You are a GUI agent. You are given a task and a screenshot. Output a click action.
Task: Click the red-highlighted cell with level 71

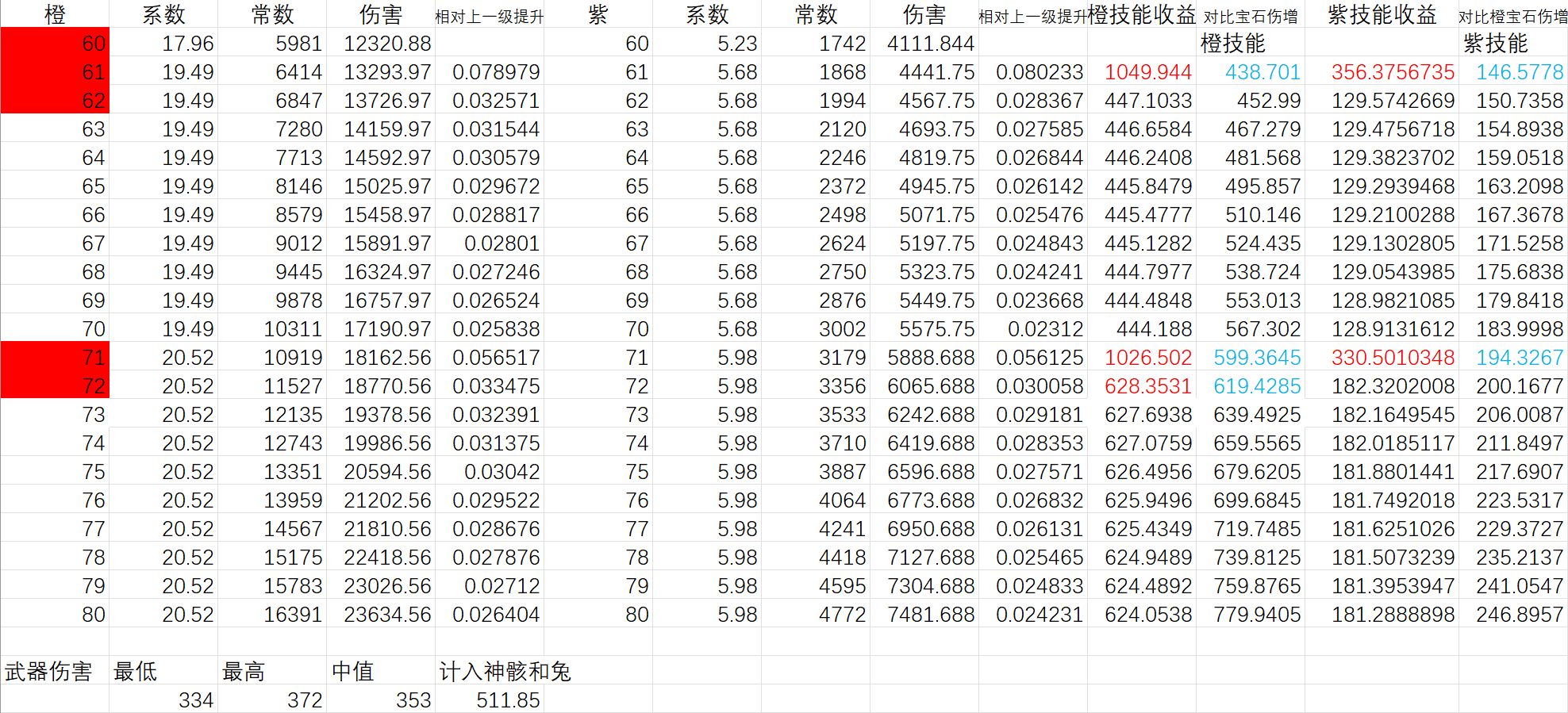tap(55, 358)
